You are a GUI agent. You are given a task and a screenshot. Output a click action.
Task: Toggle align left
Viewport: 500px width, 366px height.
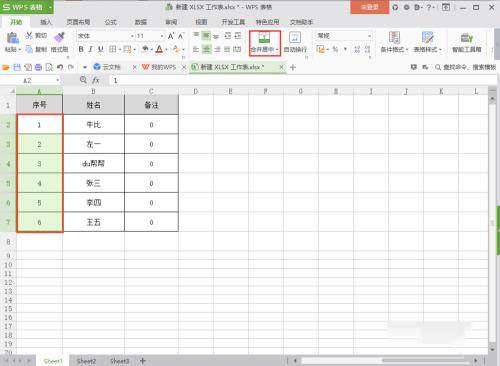click(196, 49)
